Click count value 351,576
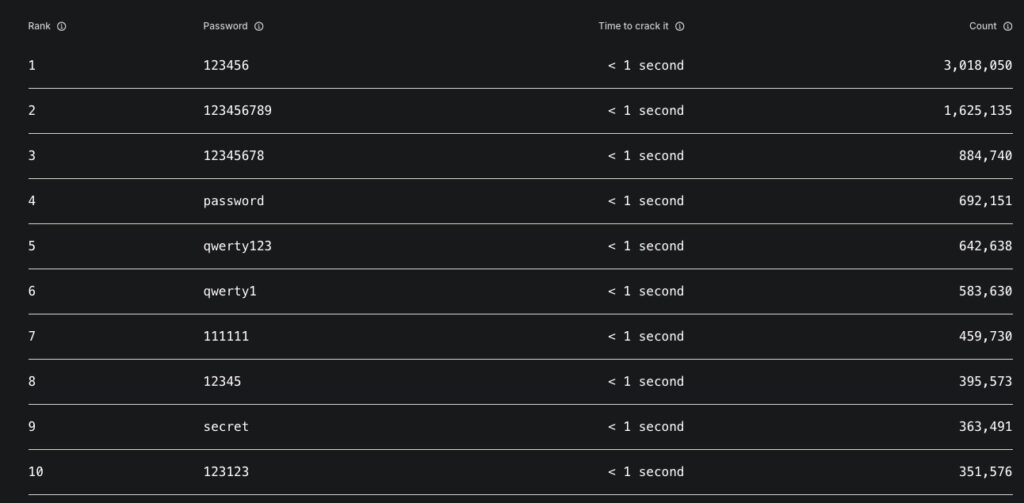The width and height of the screenshot is (1024, 503). (x=985, y=472)
